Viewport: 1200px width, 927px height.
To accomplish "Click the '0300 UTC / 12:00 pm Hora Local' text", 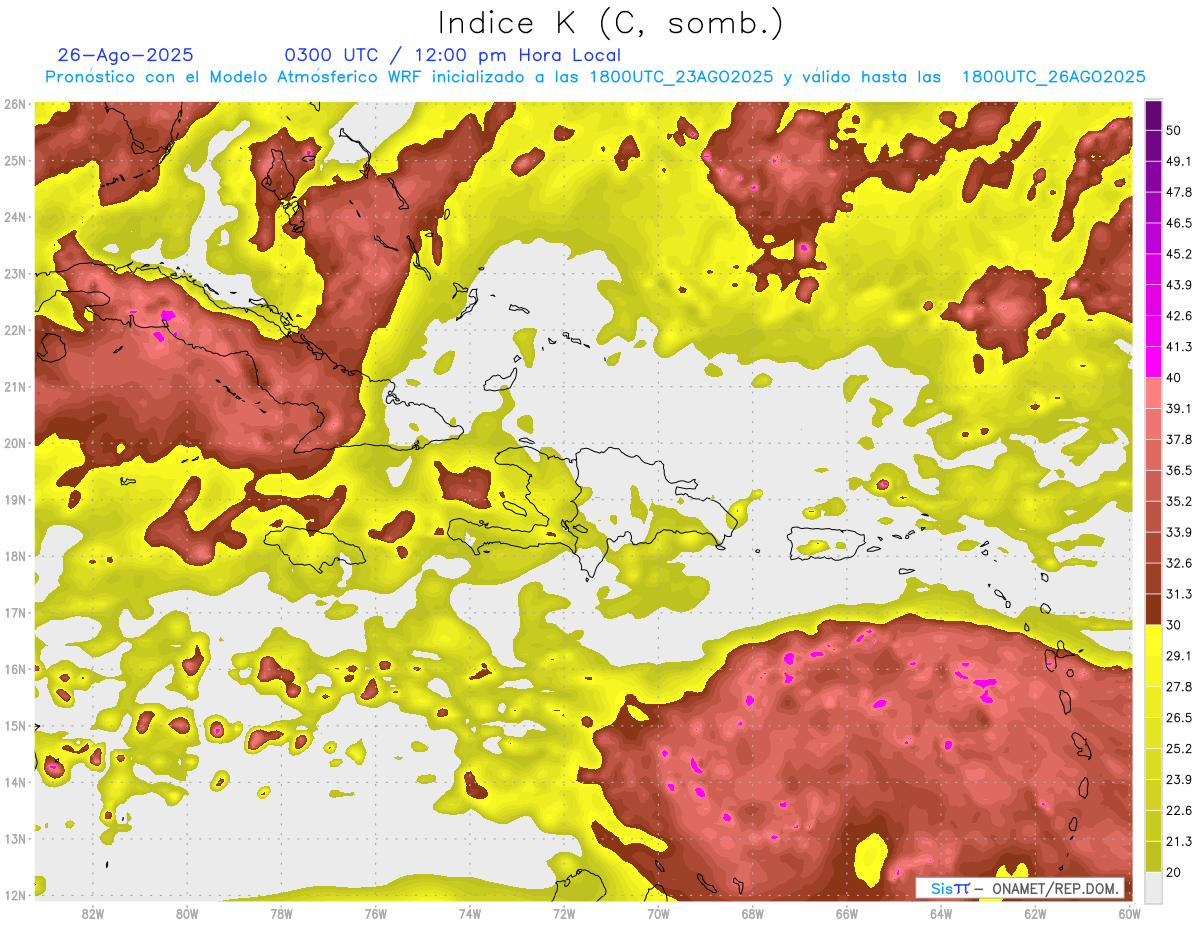I will pyautogui.click(x=453, y=55).
